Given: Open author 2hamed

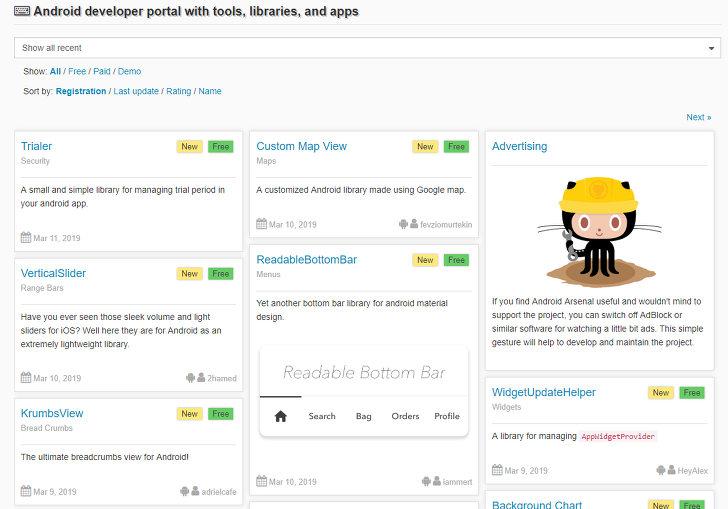Looking at the screenshot, I should 221,378.
